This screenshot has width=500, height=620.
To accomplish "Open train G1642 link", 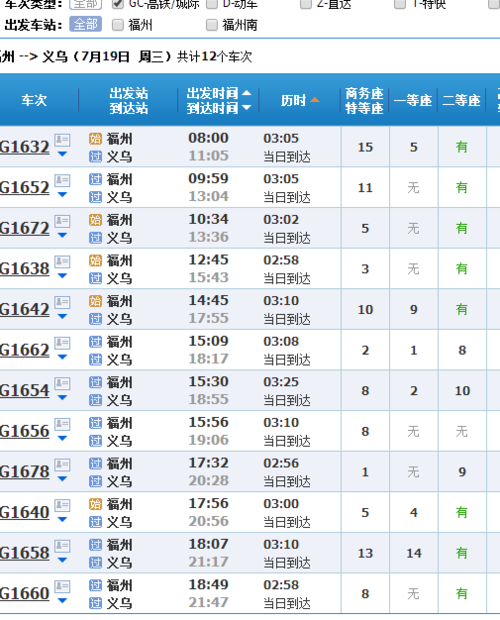I will [x=25, y=309].
